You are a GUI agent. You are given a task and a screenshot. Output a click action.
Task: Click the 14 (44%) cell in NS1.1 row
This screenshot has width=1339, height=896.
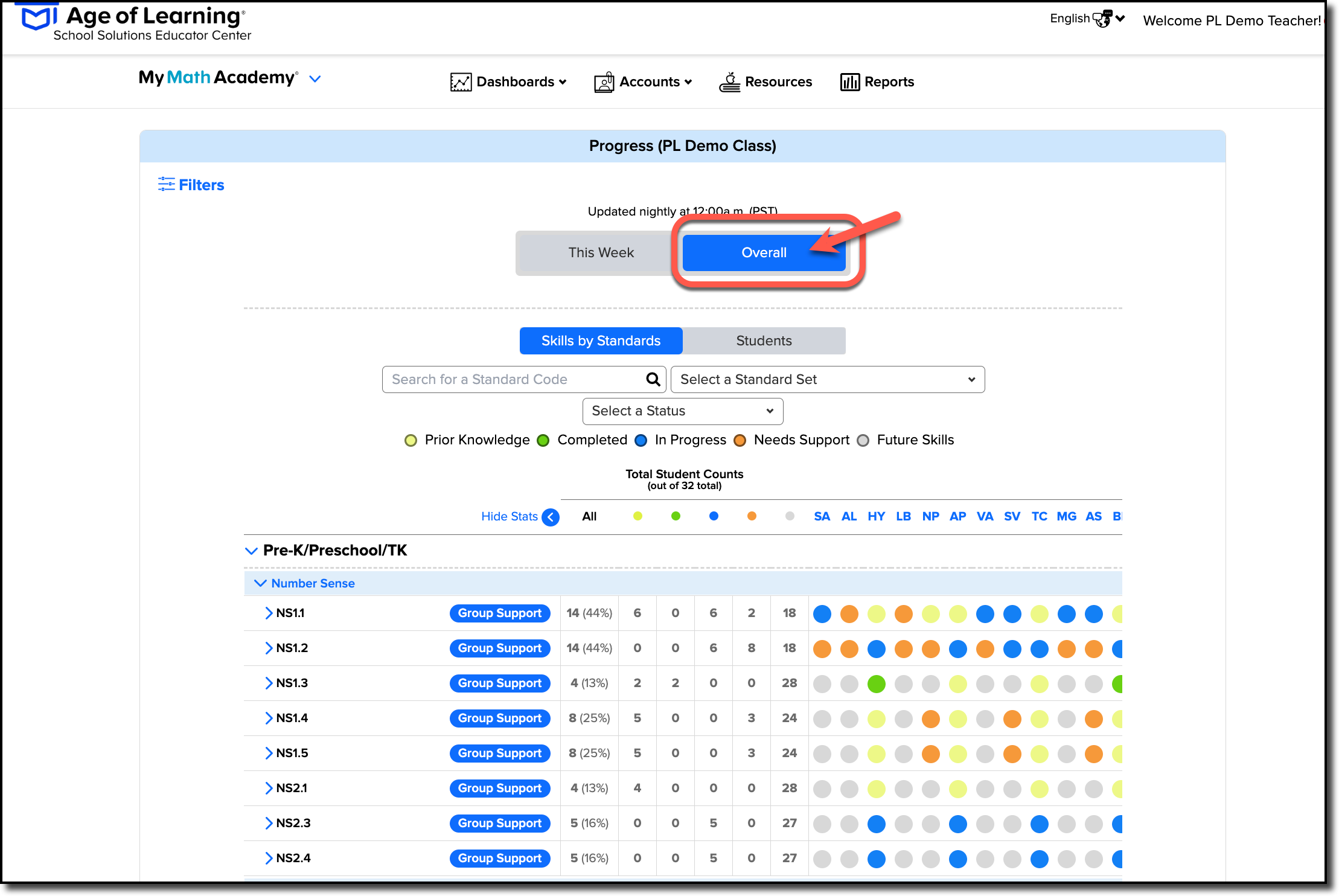[x=589, y=613]
